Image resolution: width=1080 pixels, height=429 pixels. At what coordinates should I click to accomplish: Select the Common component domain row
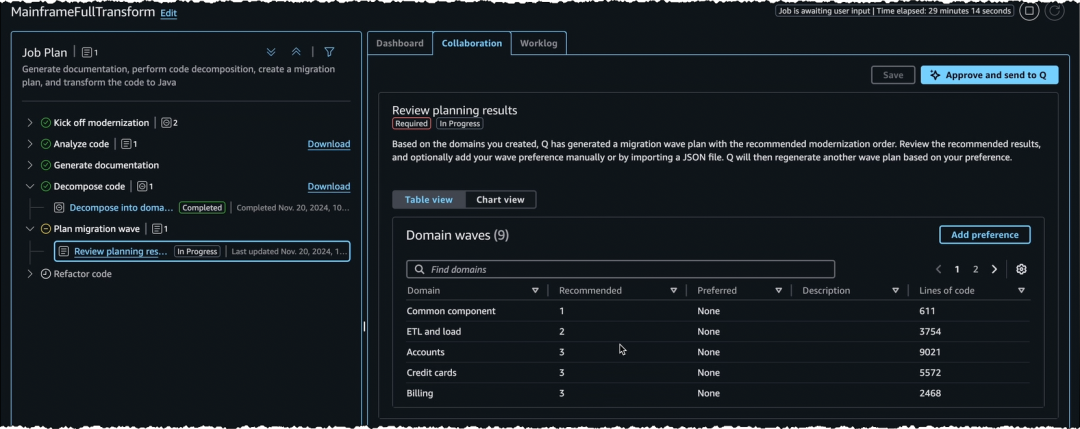coord(718,311)
